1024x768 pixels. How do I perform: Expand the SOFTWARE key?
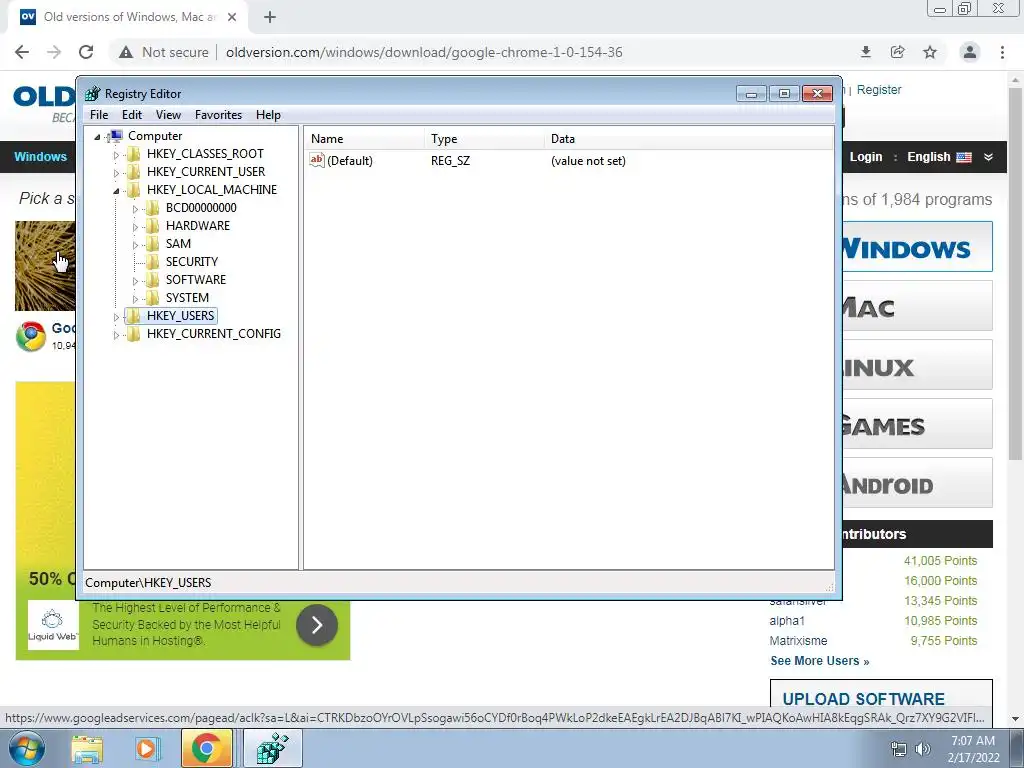tap(135, 280)
